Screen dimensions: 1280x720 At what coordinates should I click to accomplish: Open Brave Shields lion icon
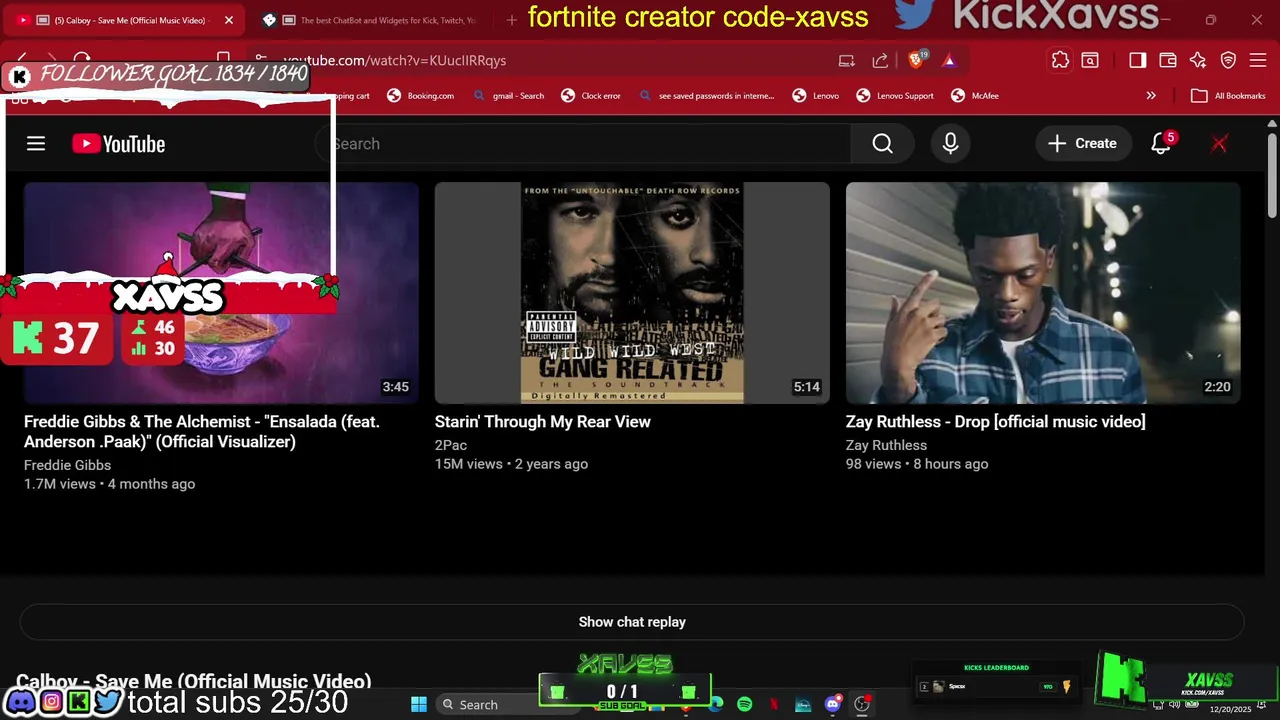point(916,60)
